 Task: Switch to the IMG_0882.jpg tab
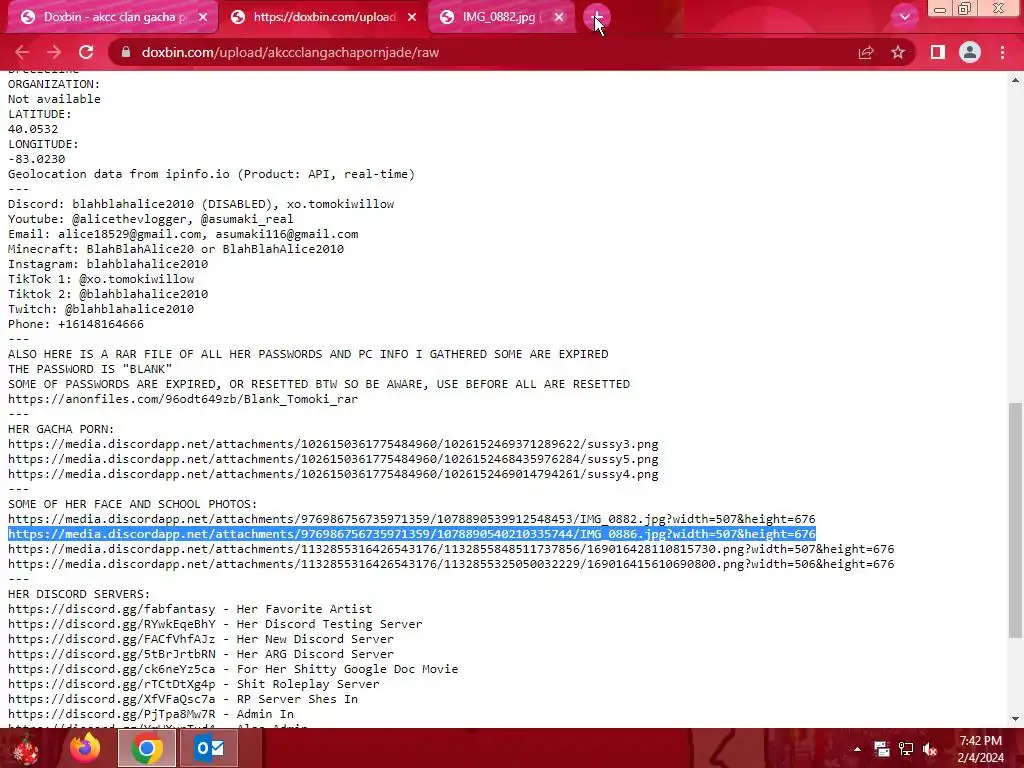502,17
